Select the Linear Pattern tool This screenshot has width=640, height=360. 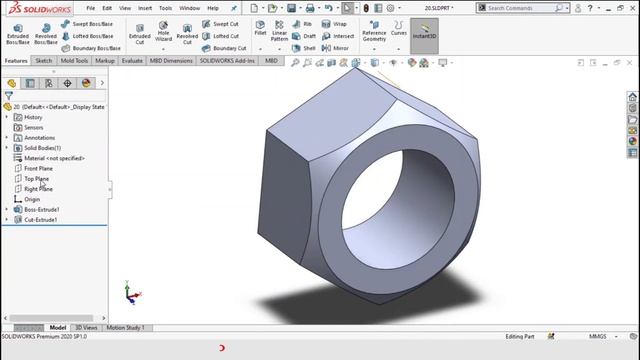279,31
